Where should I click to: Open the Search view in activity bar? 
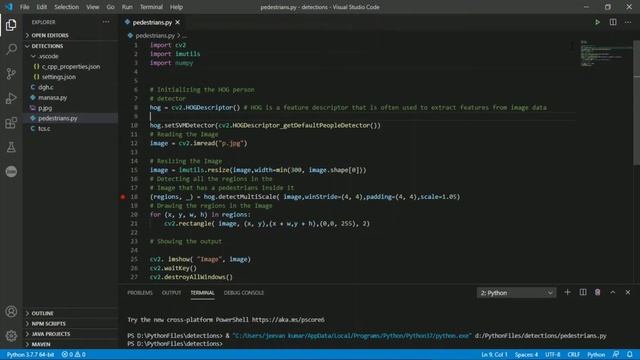point(11,49)
